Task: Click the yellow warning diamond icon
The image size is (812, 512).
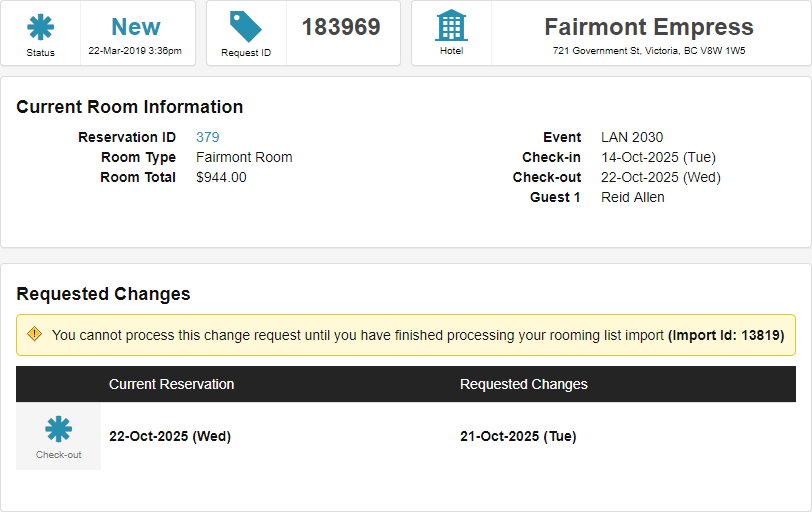Action: pos(35,334)
